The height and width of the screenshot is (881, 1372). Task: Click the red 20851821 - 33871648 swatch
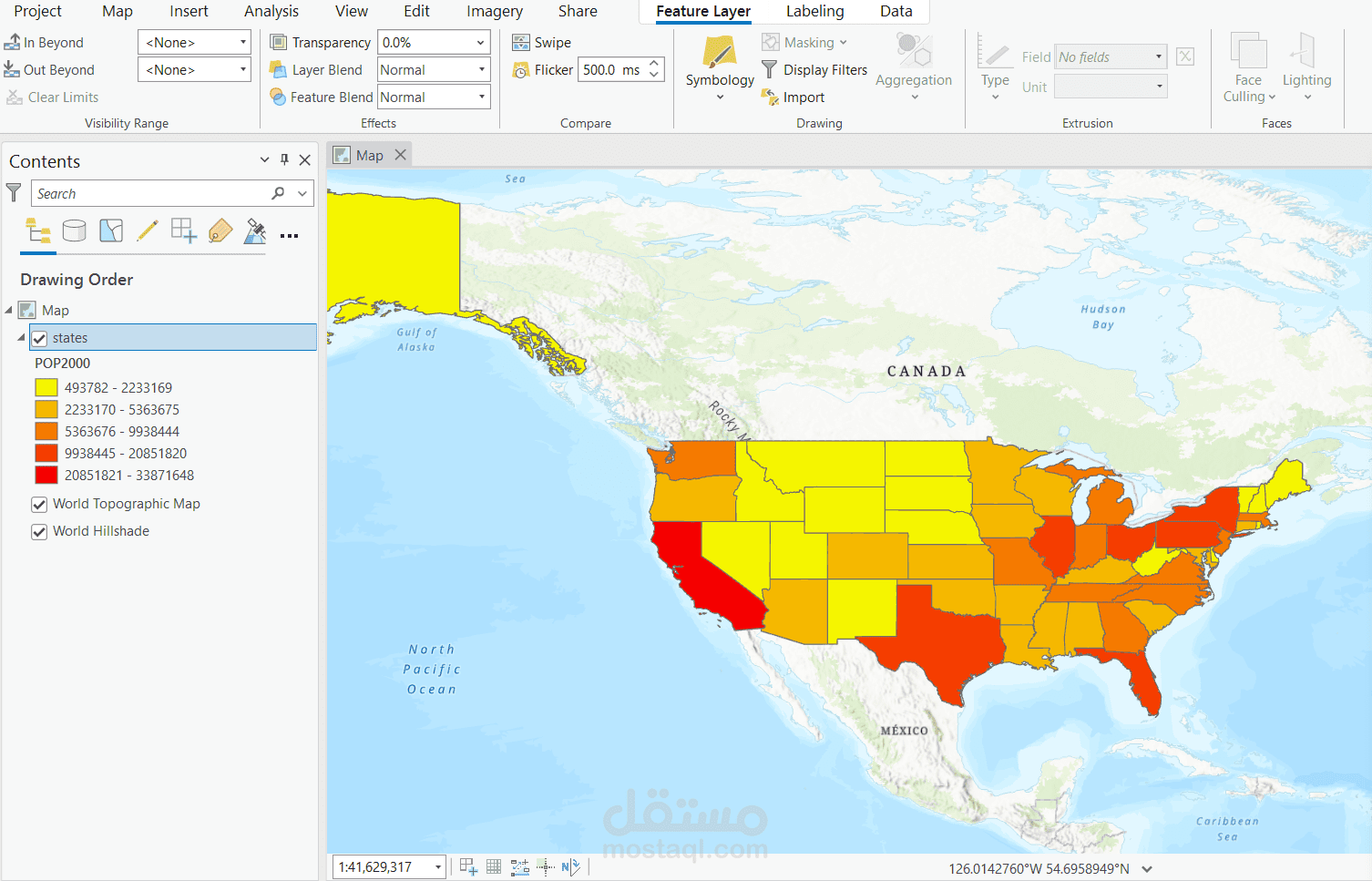pyautogui.click(x=46, y=476)
